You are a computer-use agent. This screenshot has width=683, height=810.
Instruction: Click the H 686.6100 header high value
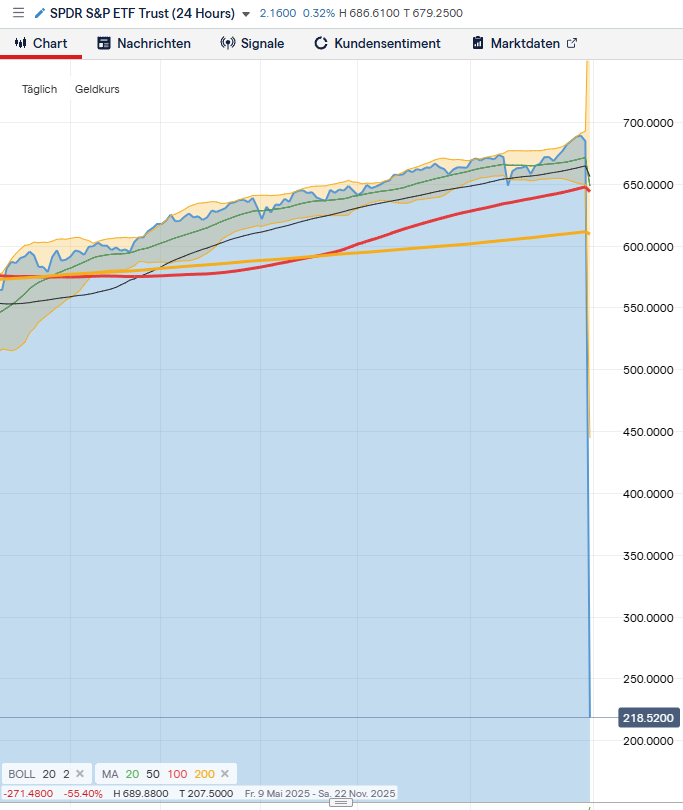point(369,13)
